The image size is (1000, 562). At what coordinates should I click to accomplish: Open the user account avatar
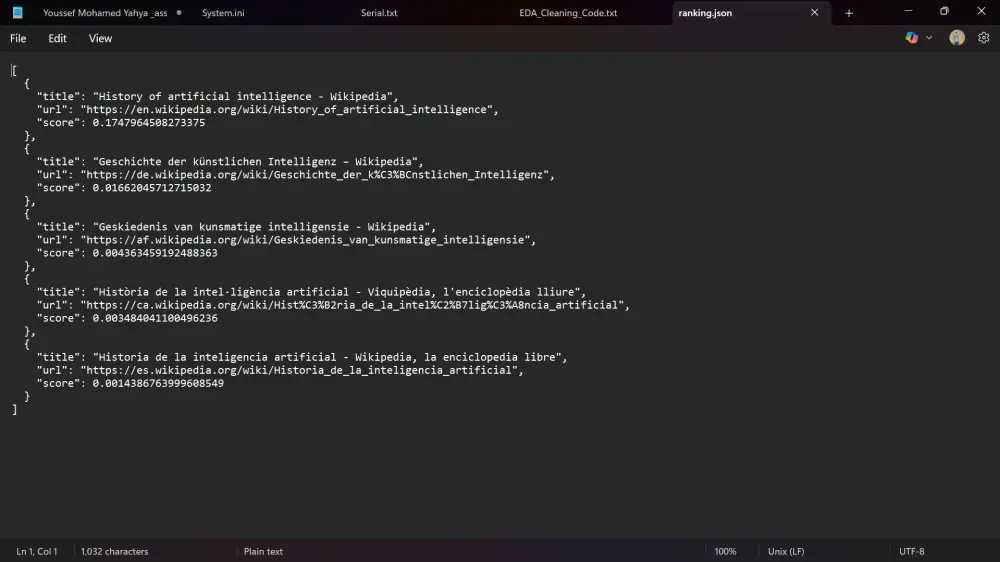coord(957,38)
